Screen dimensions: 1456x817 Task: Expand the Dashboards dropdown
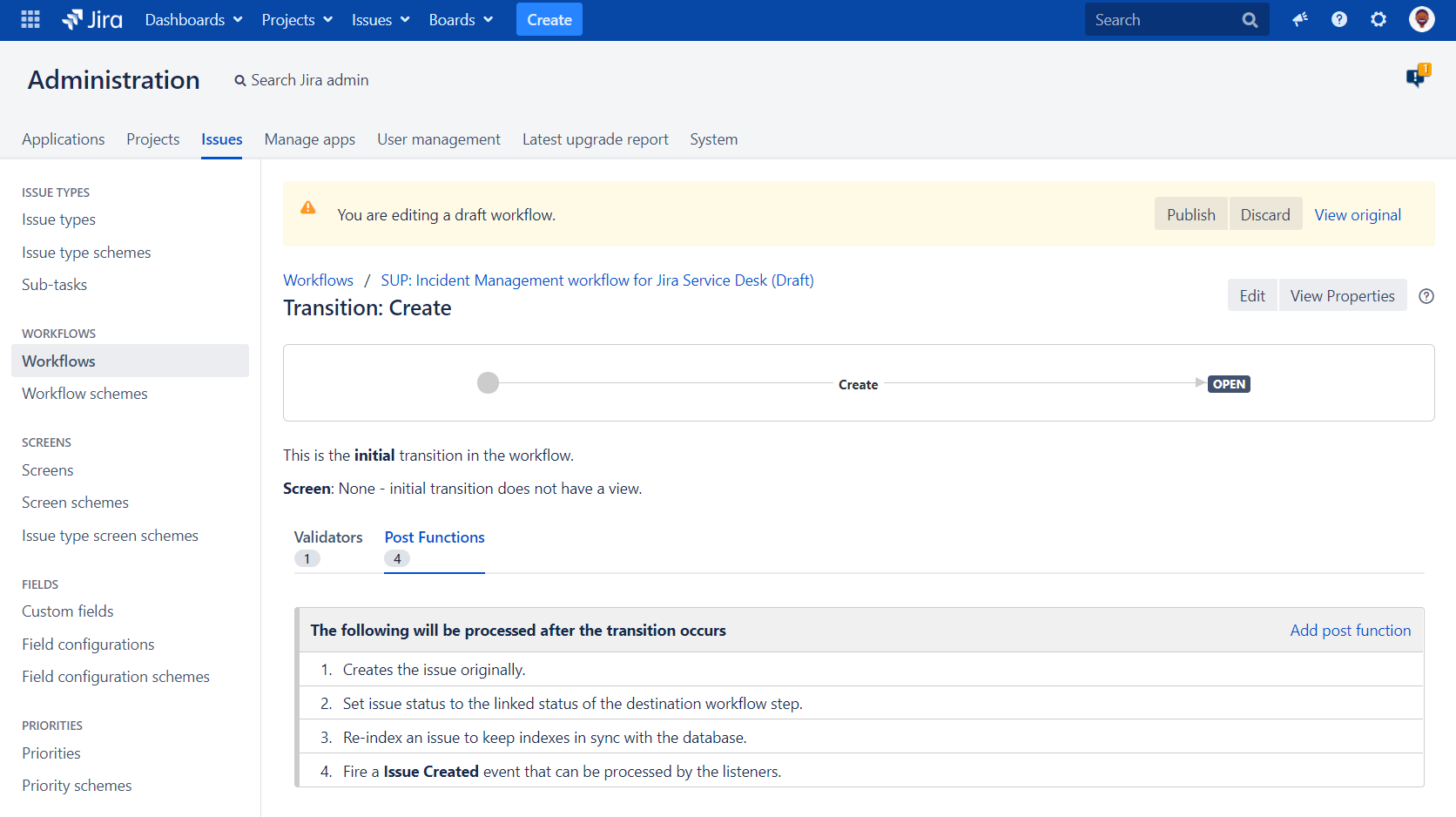pos(192,19)
